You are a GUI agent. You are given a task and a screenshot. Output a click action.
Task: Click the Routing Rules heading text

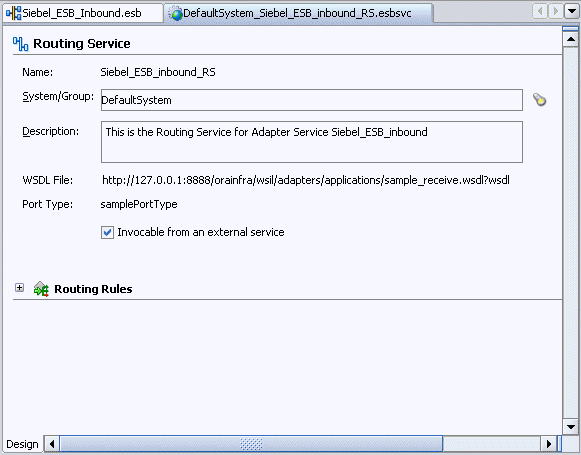(x=93, y=289)
